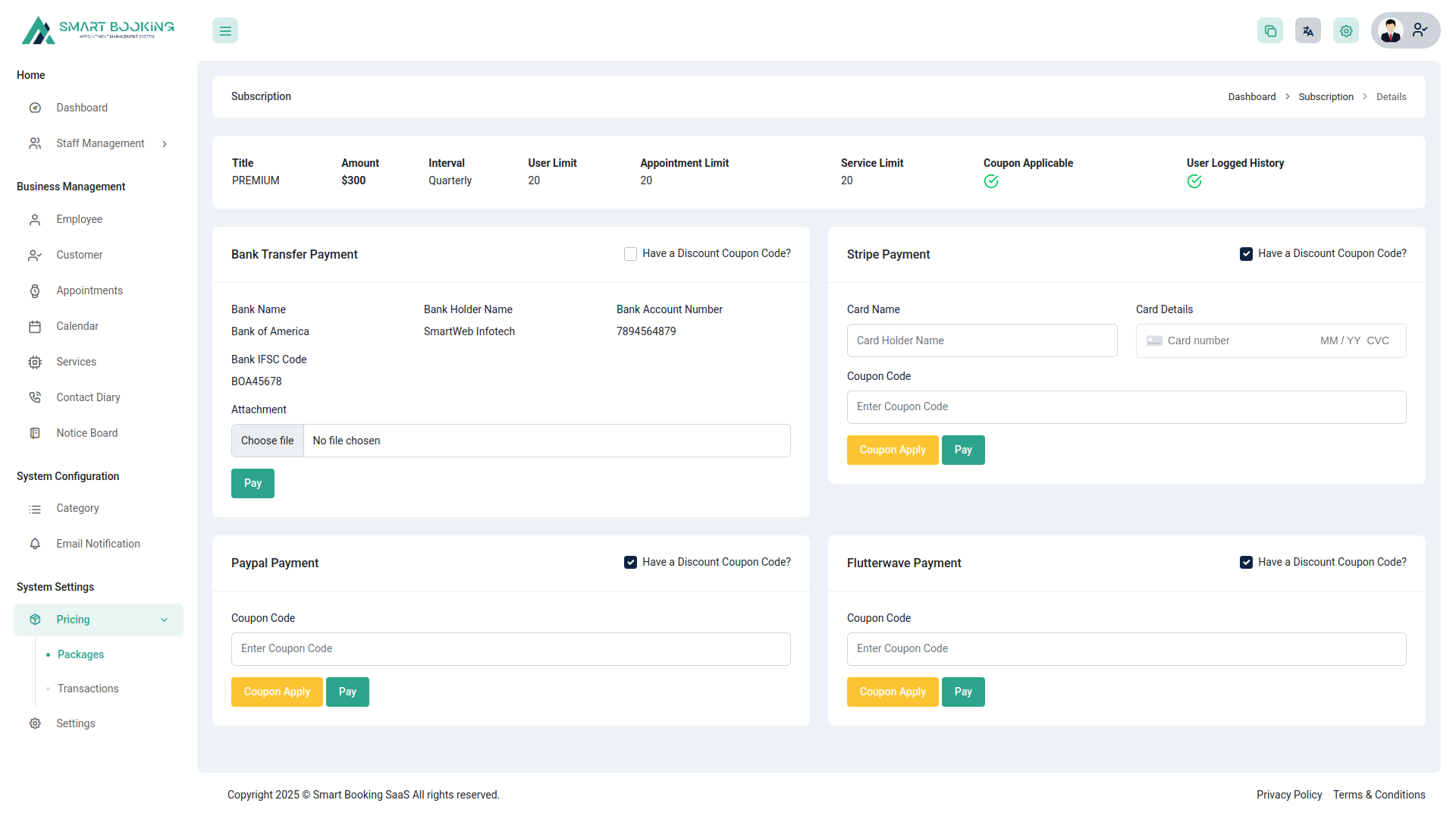Viewport: 1456px width, 819px height.
Task: Click the Coupon Apply button under Flutterwave Payment
Action: pos(893,692)
